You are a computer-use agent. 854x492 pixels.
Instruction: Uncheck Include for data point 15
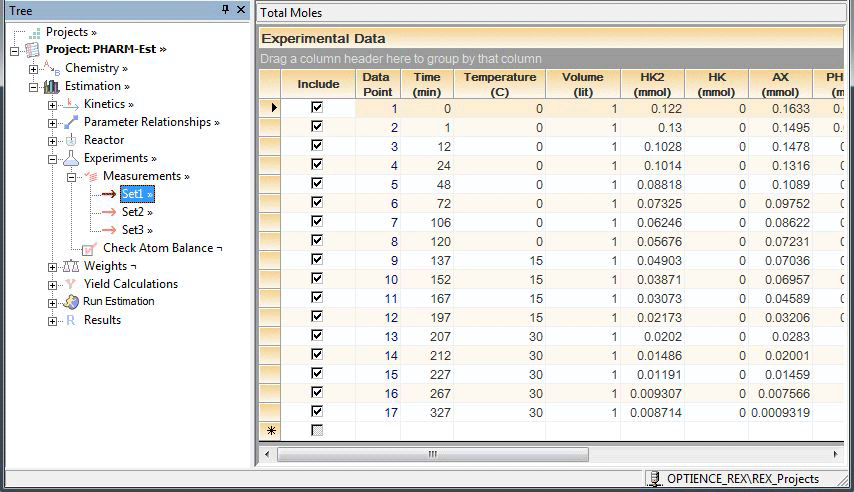317,373
